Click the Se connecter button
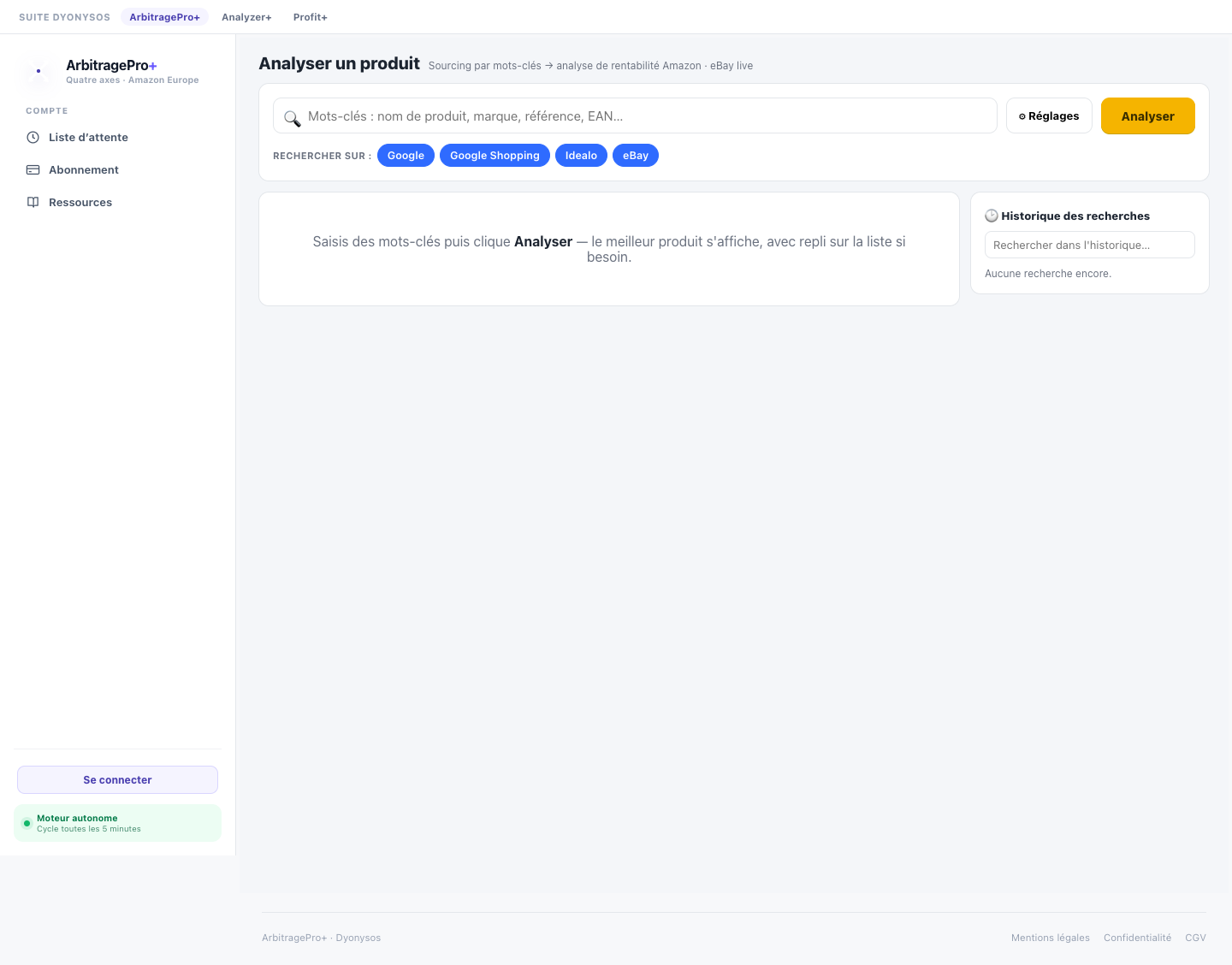This screenshot has width=1232, height=965. 117,780
